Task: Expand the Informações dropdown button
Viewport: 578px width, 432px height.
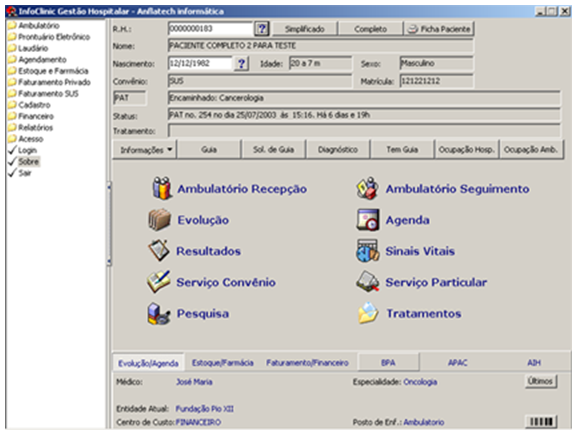Action: (144, 150)
